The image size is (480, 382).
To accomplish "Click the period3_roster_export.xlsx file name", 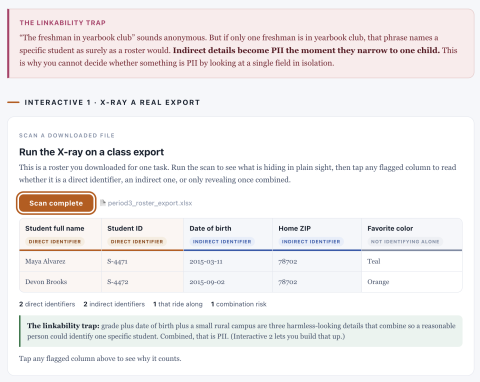I will (150, 203).
